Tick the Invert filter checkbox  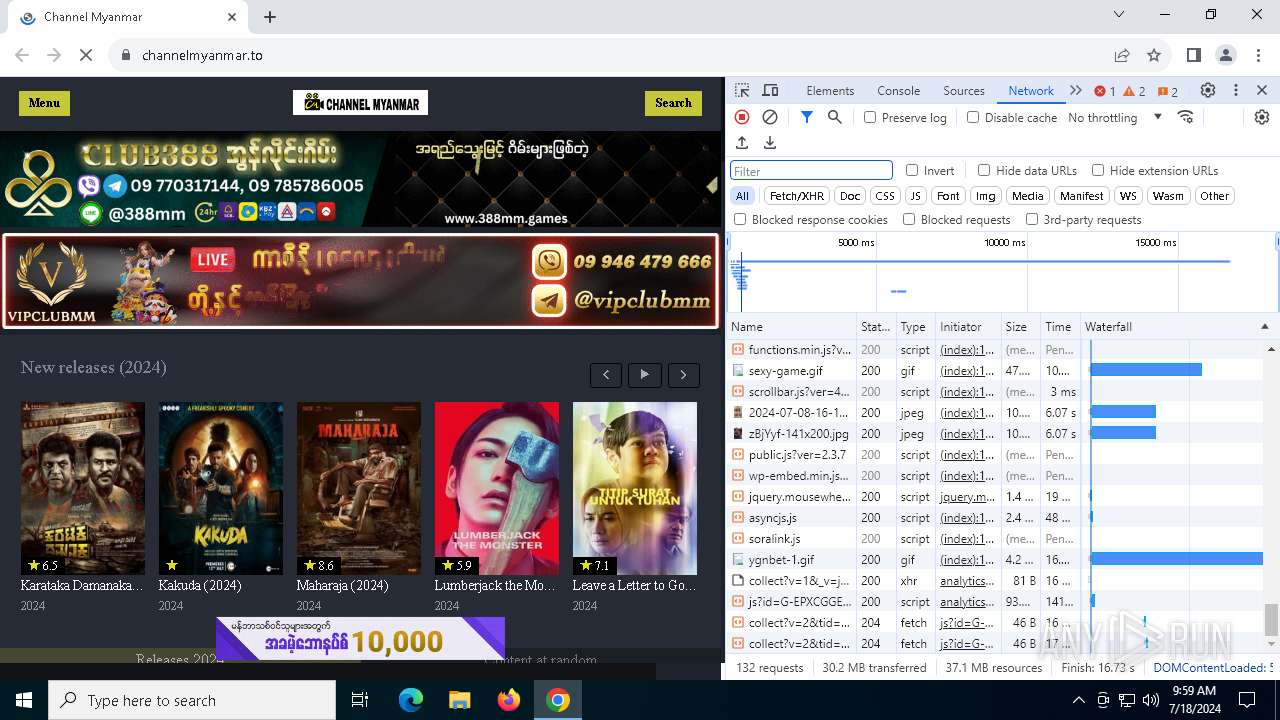912,170
